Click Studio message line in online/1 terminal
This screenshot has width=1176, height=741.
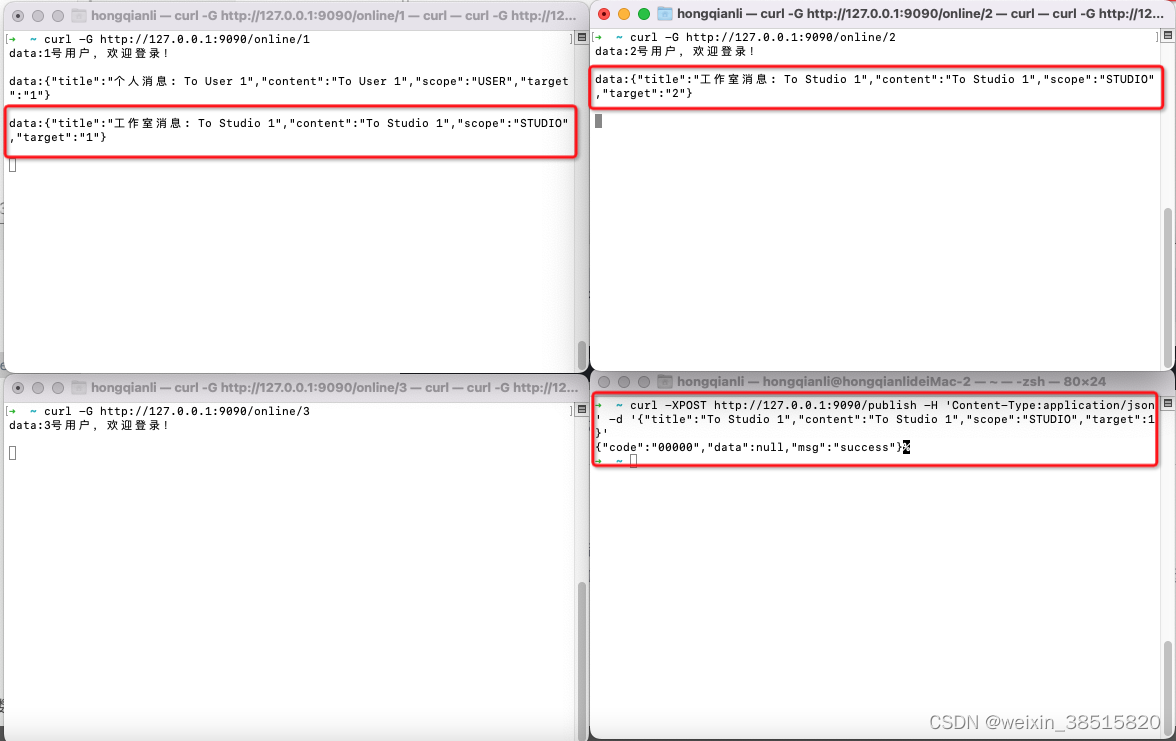[x=289, y=130]
